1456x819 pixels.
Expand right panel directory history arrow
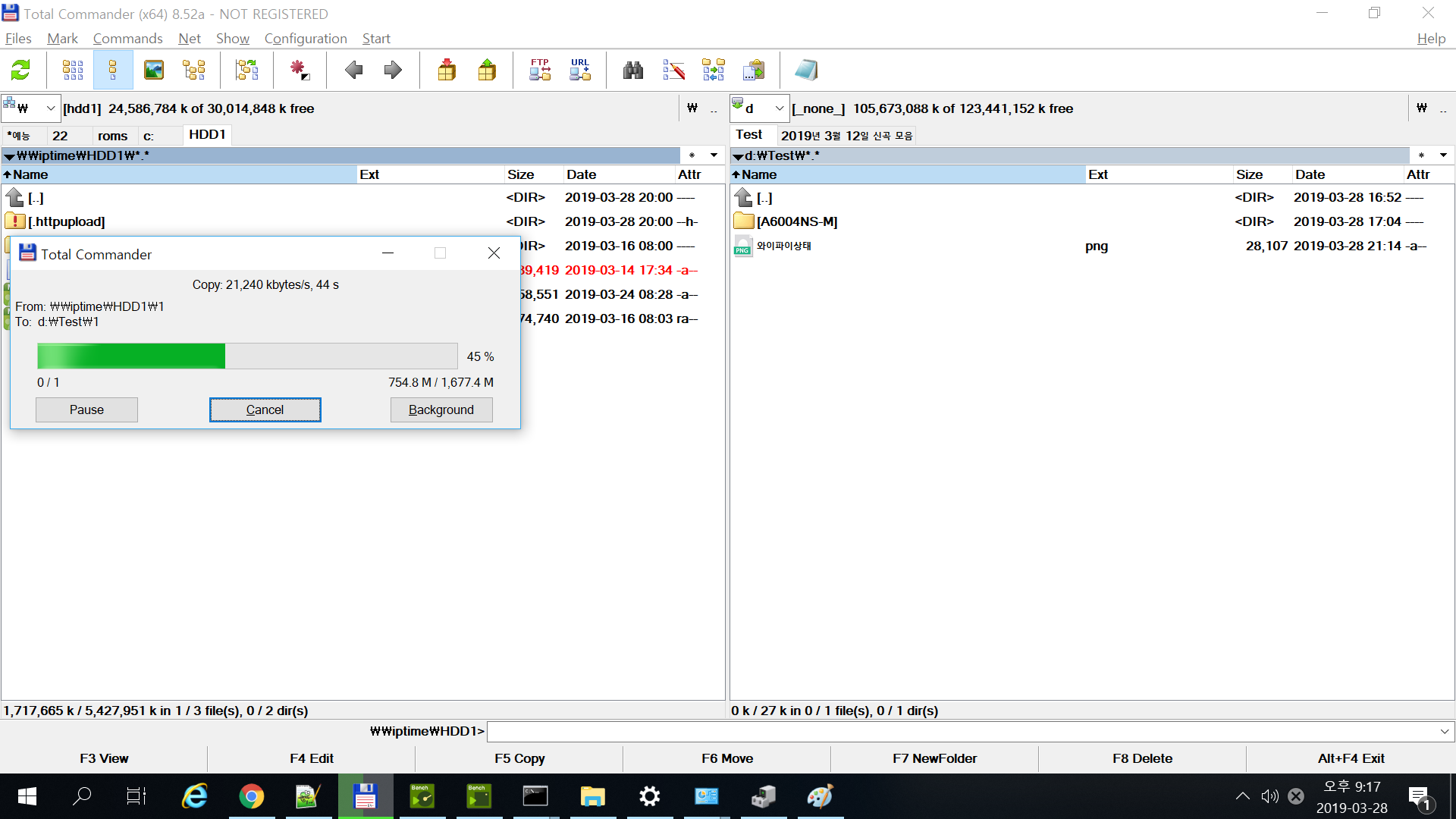(x=1443, y=155)
